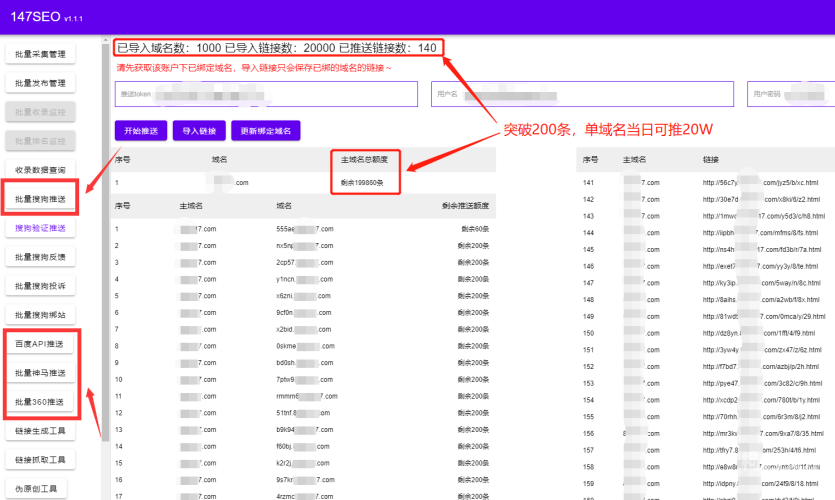This screenshot has width=835, height=500.
Task: Click the domain cell starting with nx5np
Action: 305,246
